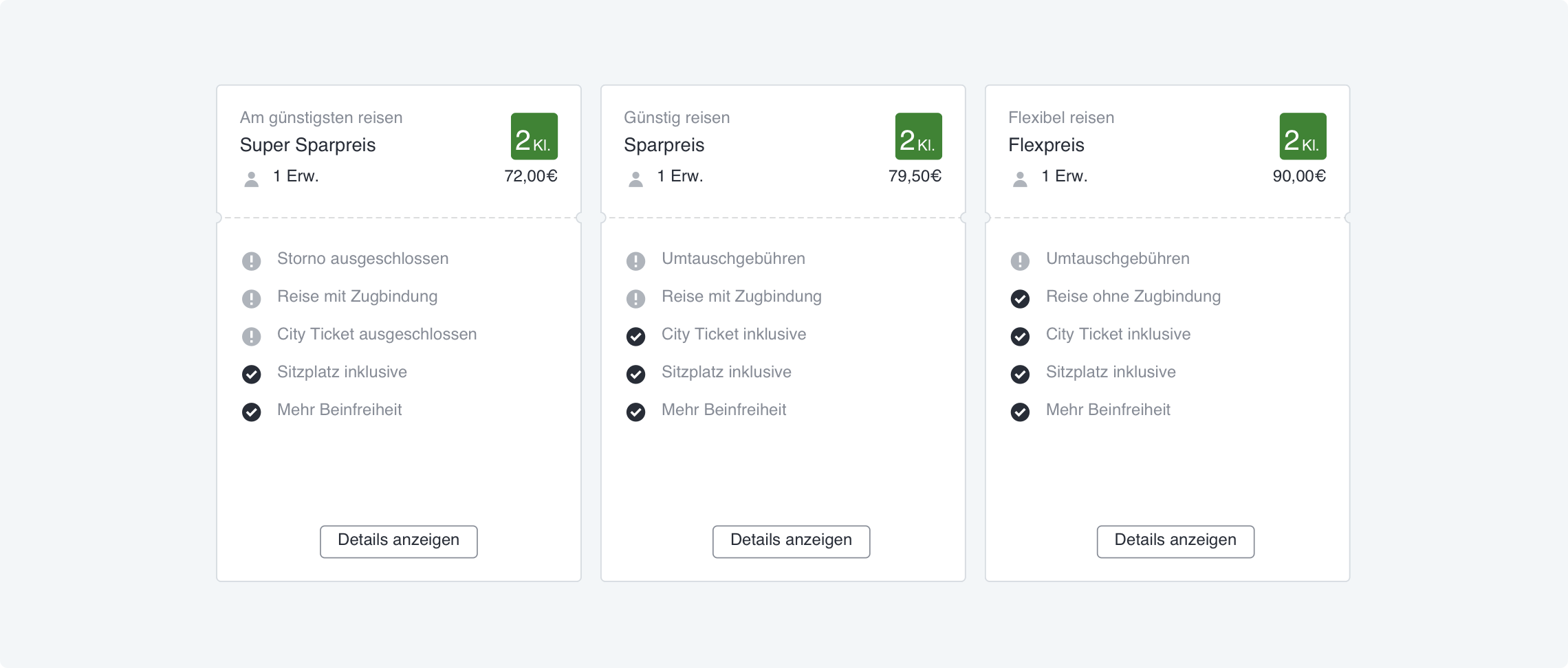
Task: Click Sitzplatz inklusive text in Flexpreis card
Action: (1111, 372)
